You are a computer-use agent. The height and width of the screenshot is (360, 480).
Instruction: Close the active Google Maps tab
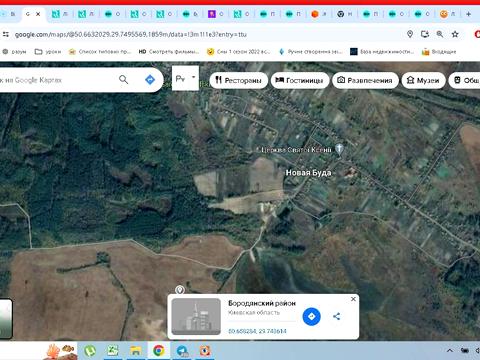point(38,14)
